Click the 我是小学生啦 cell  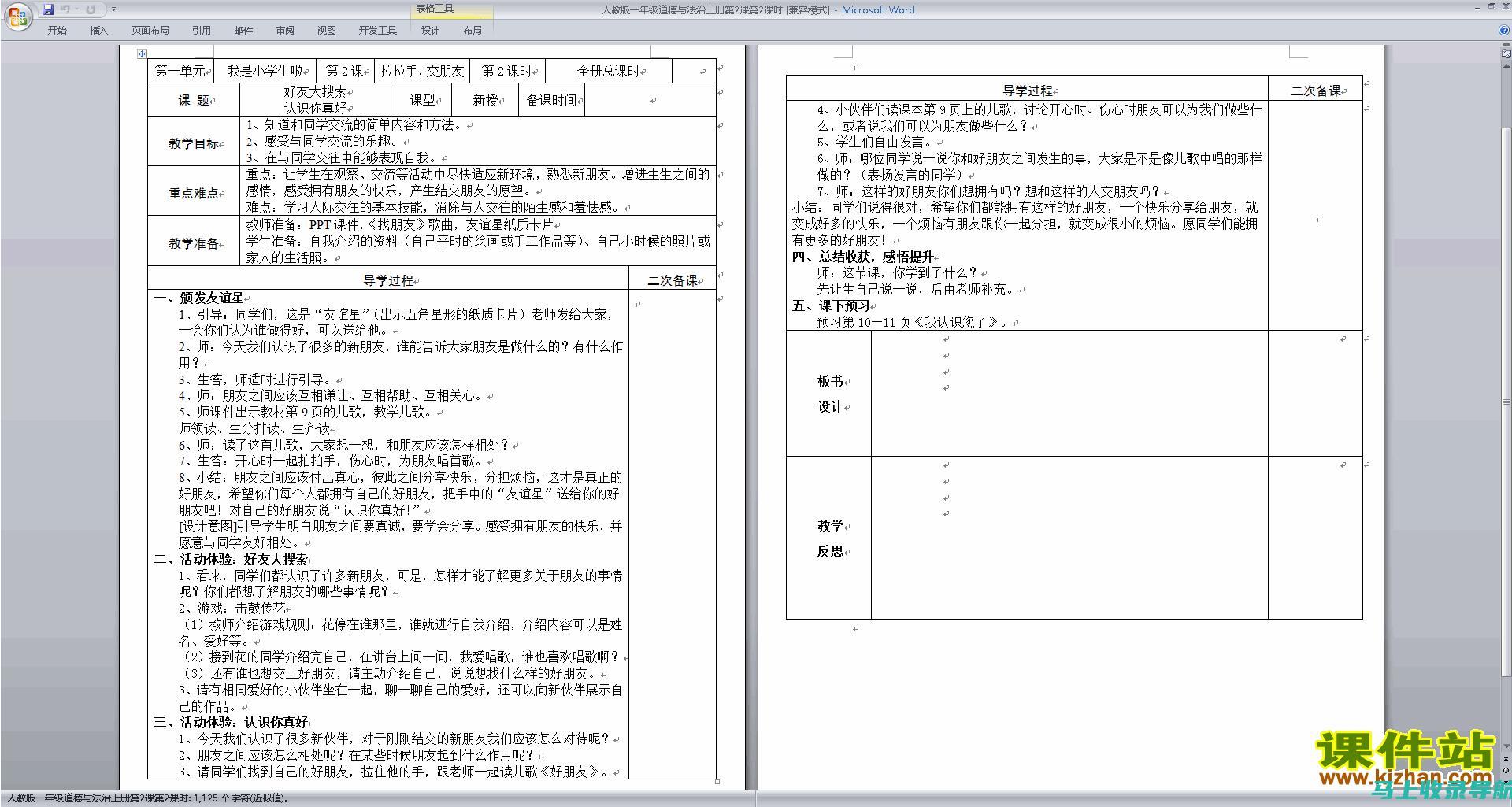tap(265, 71)
